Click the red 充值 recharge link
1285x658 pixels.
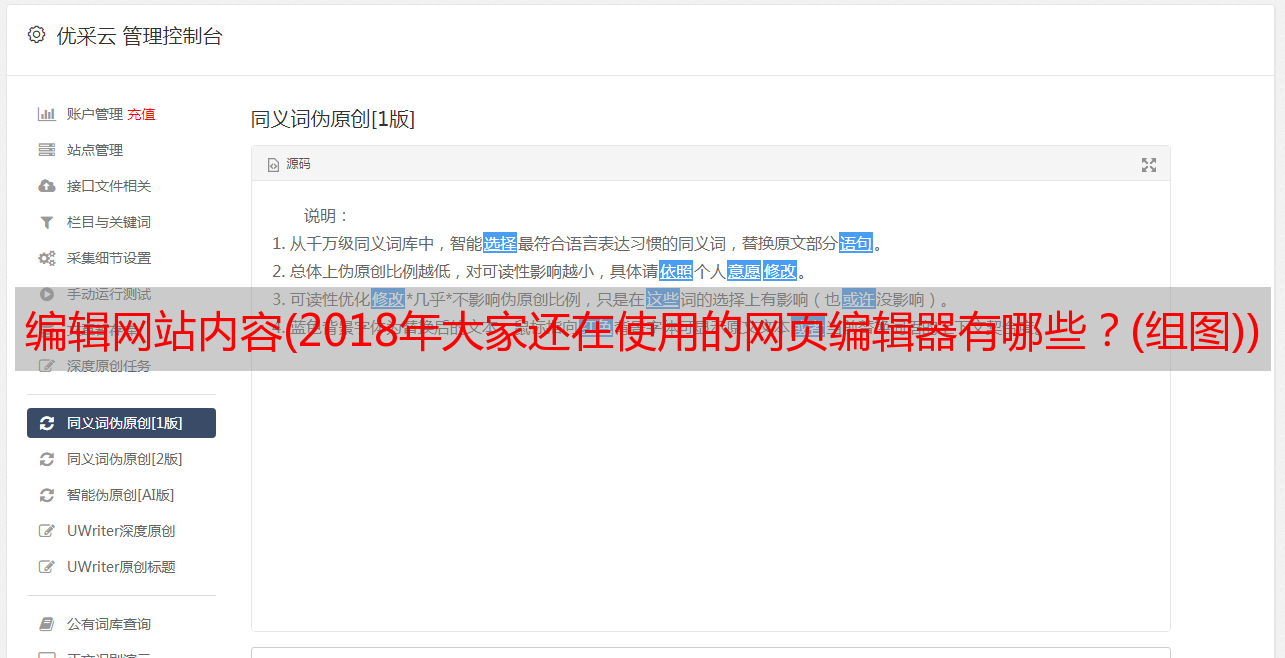[x=141, y=114]
